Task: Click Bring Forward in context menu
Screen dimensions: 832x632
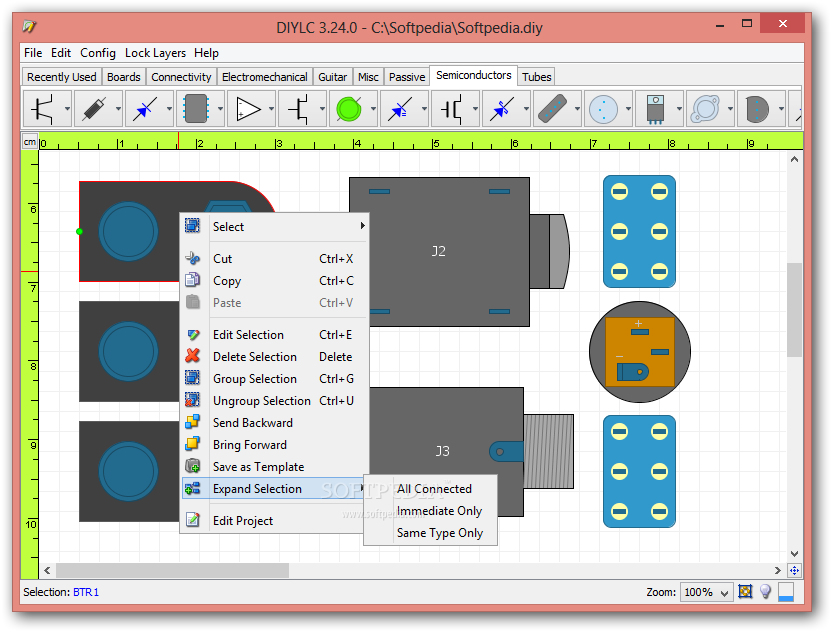Action: 274,445
